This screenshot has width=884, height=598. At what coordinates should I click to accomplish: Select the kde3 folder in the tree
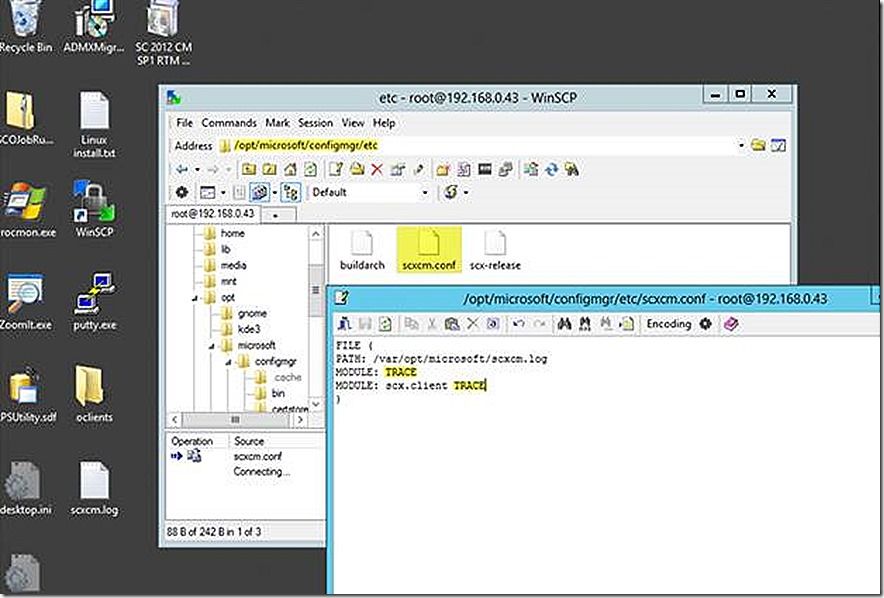[x=249, y=329]
